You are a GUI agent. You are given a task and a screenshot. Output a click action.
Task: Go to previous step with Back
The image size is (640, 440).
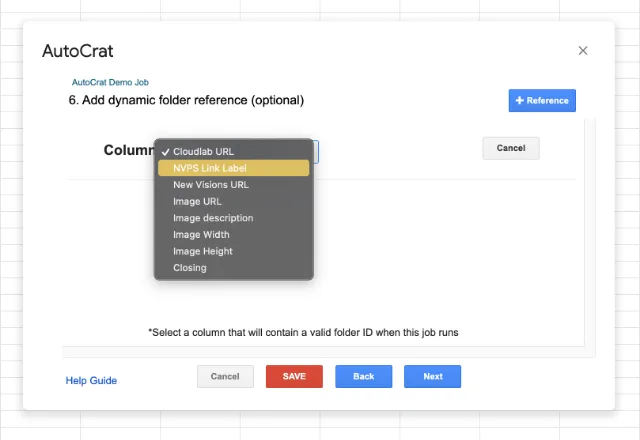point(363,376)
